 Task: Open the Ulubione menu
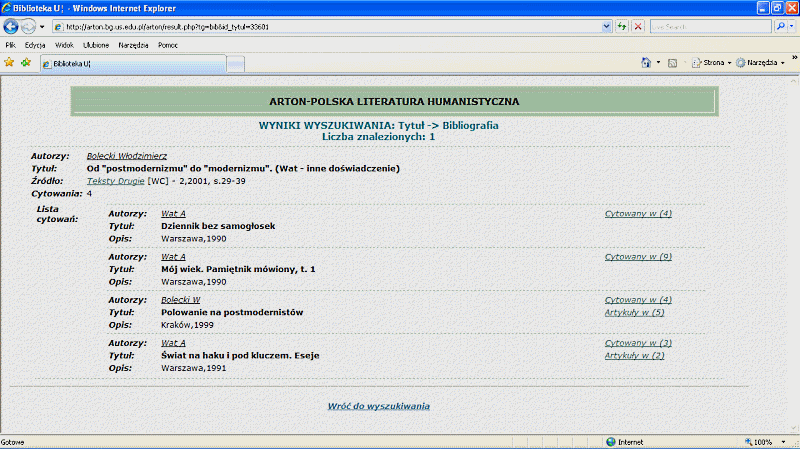pos(96,45)
